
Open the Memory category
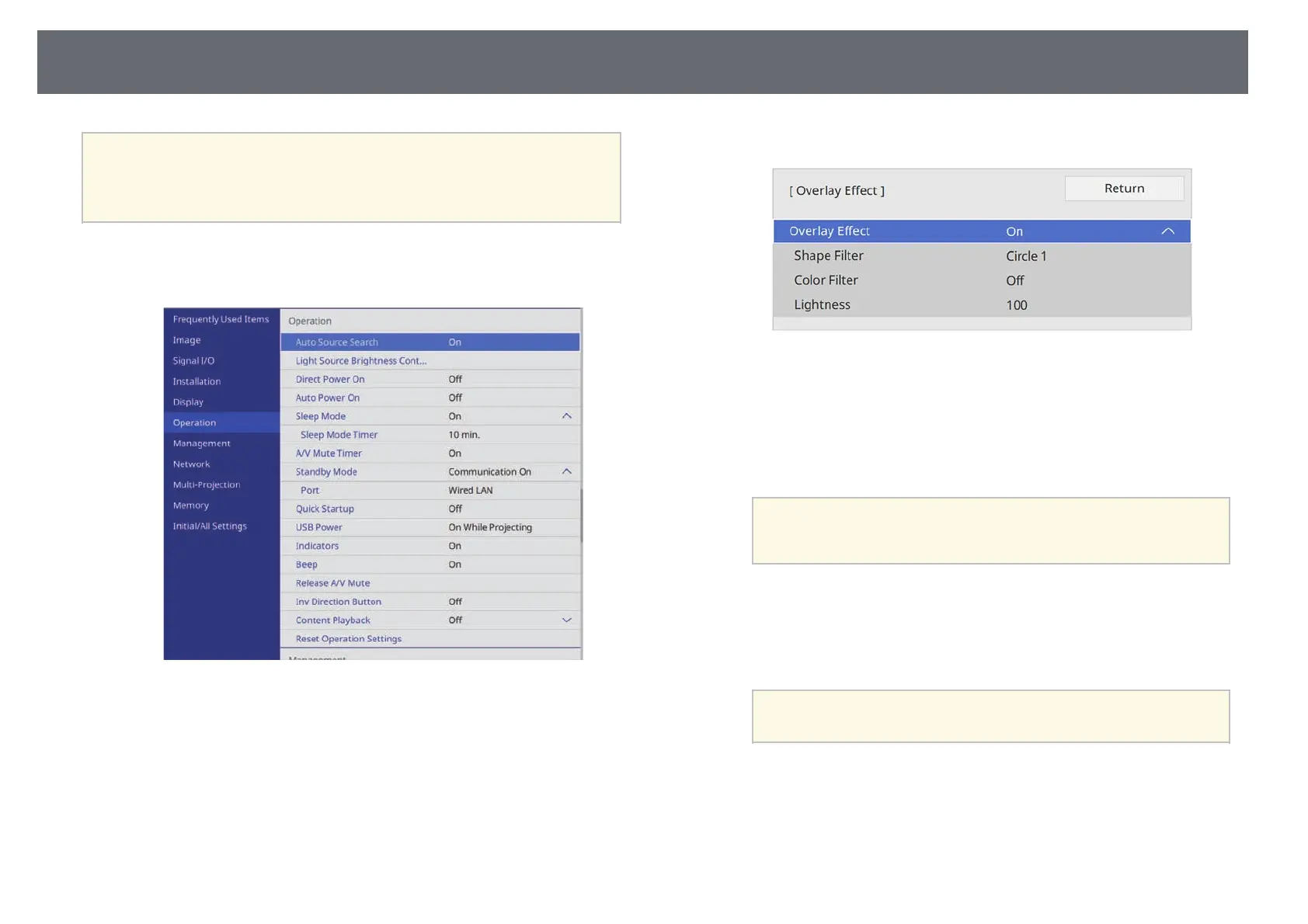(221, 505)
